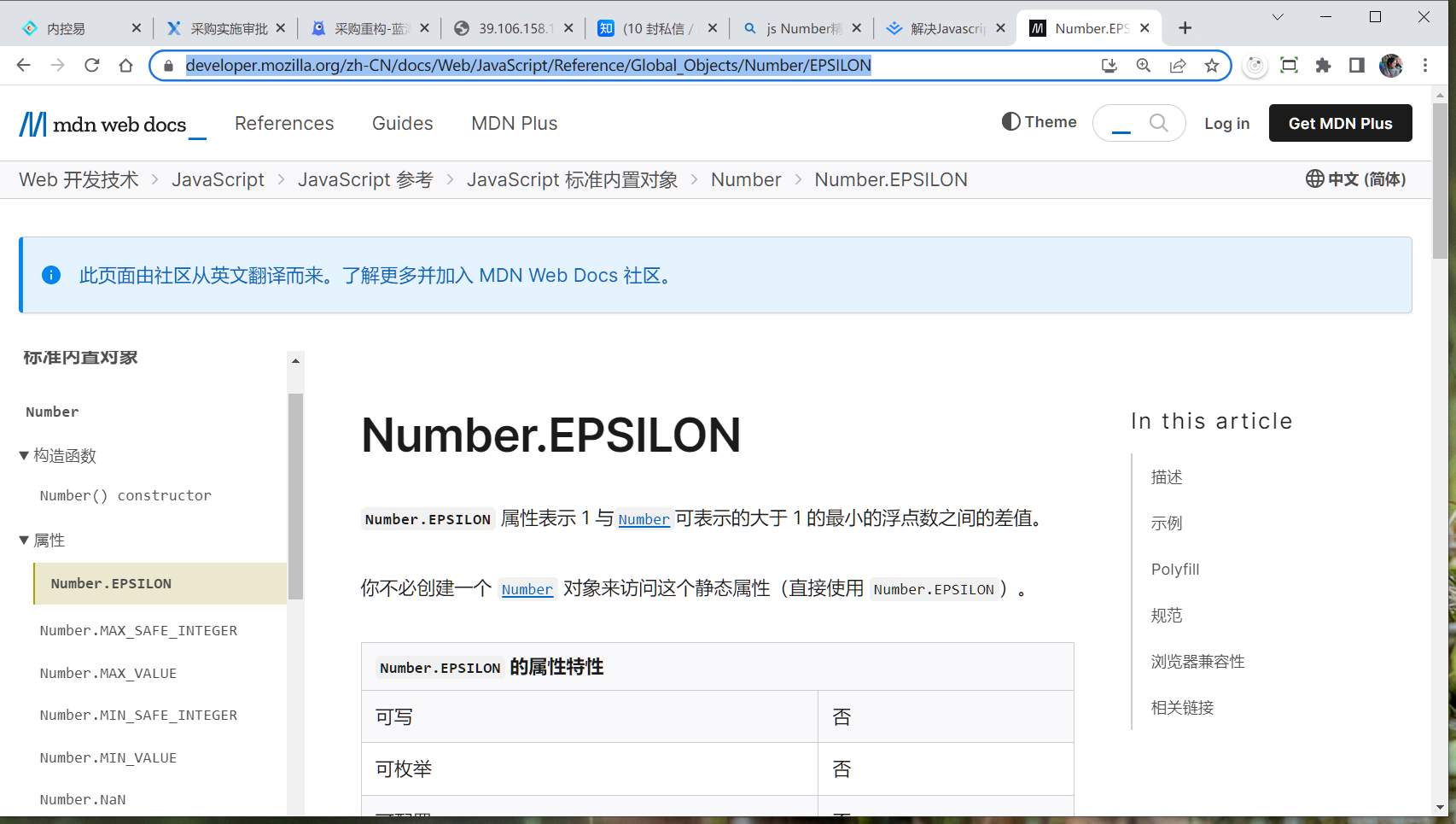Reload the current page
The width and height of the screenshot is (1456, 824).
pos(91,65)
